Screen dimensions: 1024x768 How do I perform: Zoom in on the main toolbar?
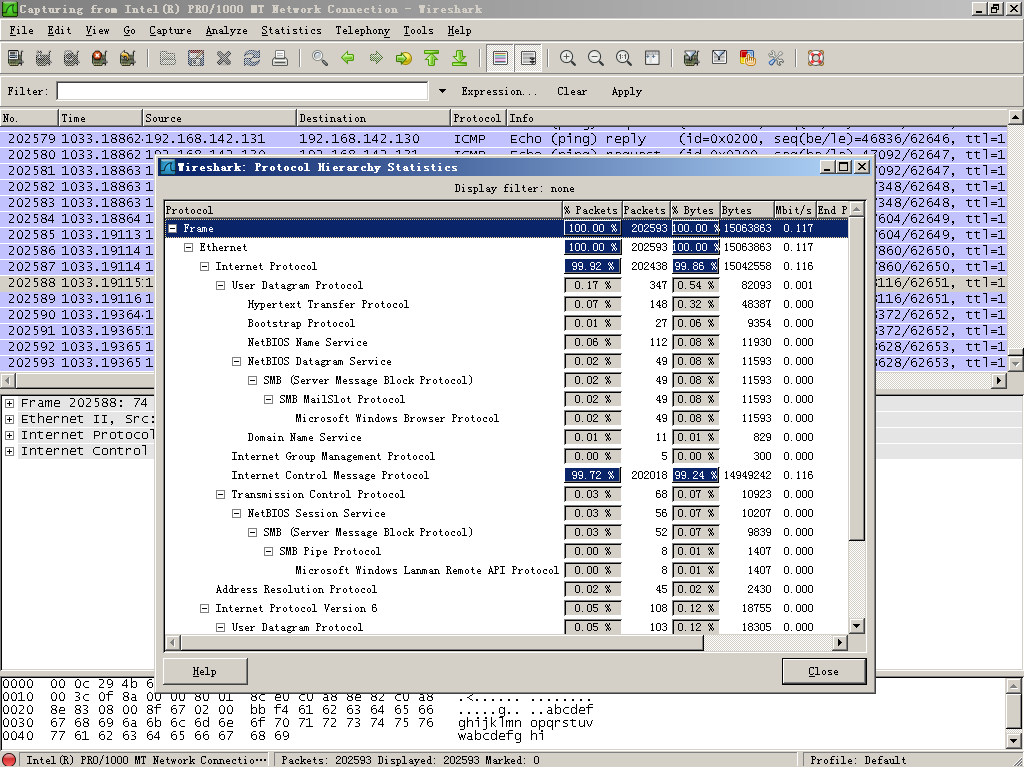[x=568, y=58]
